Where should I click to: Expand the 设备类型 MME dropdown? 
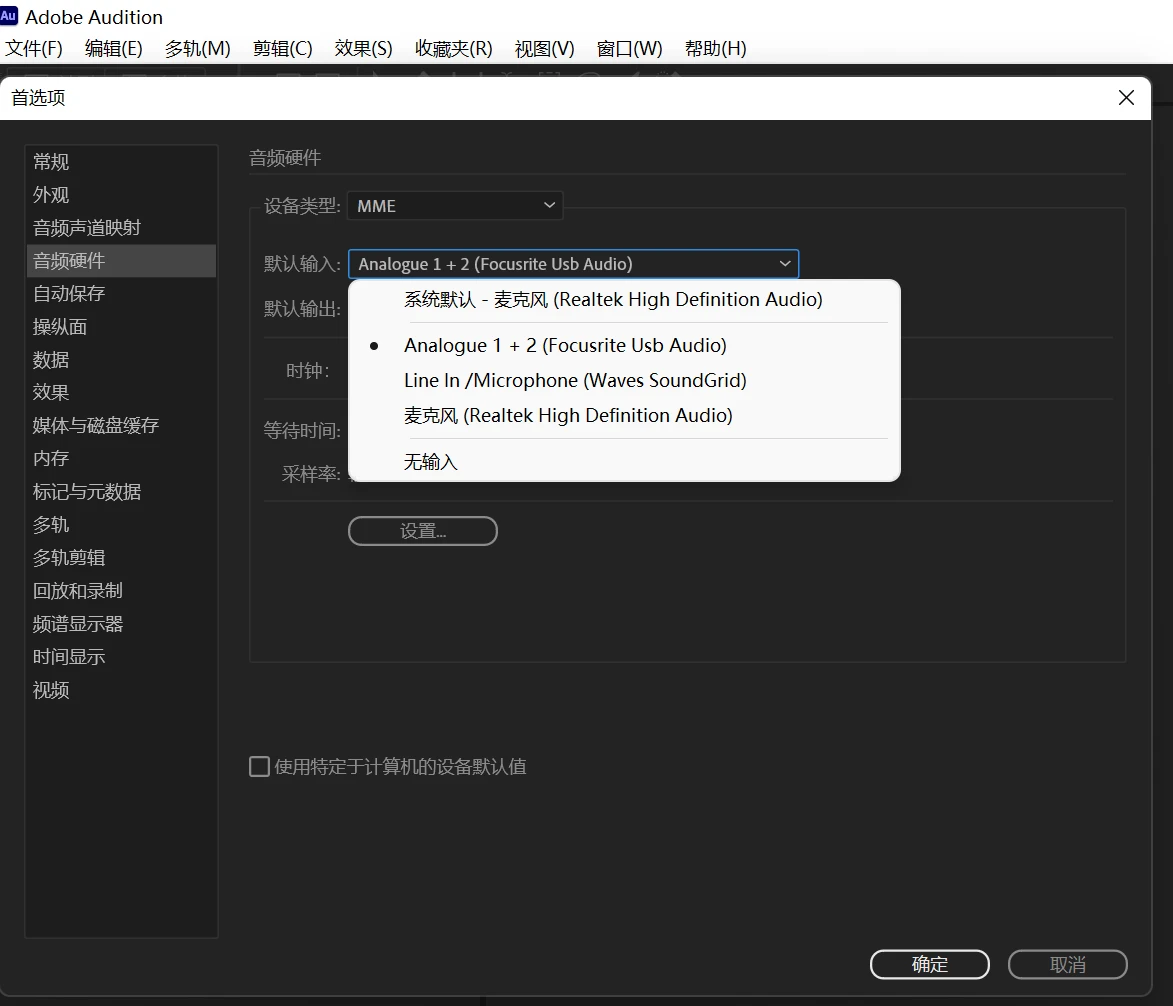click(x=455, y=206)
